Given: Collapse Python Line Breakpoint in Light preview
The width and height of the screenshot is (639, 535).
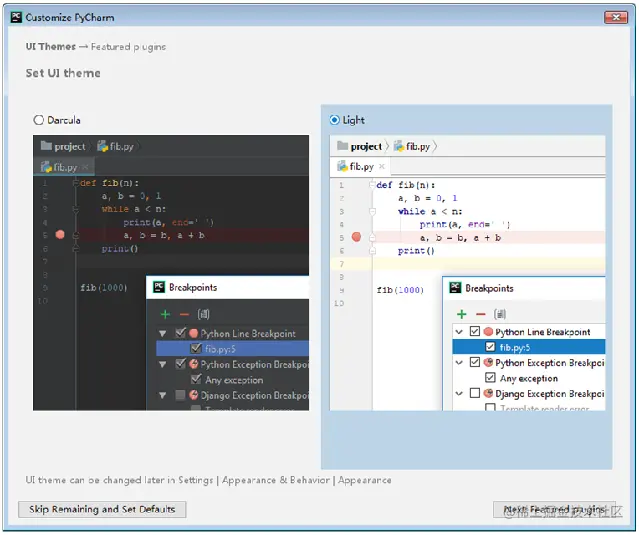Looking at the screenshot, I should [x=459, y=332].
